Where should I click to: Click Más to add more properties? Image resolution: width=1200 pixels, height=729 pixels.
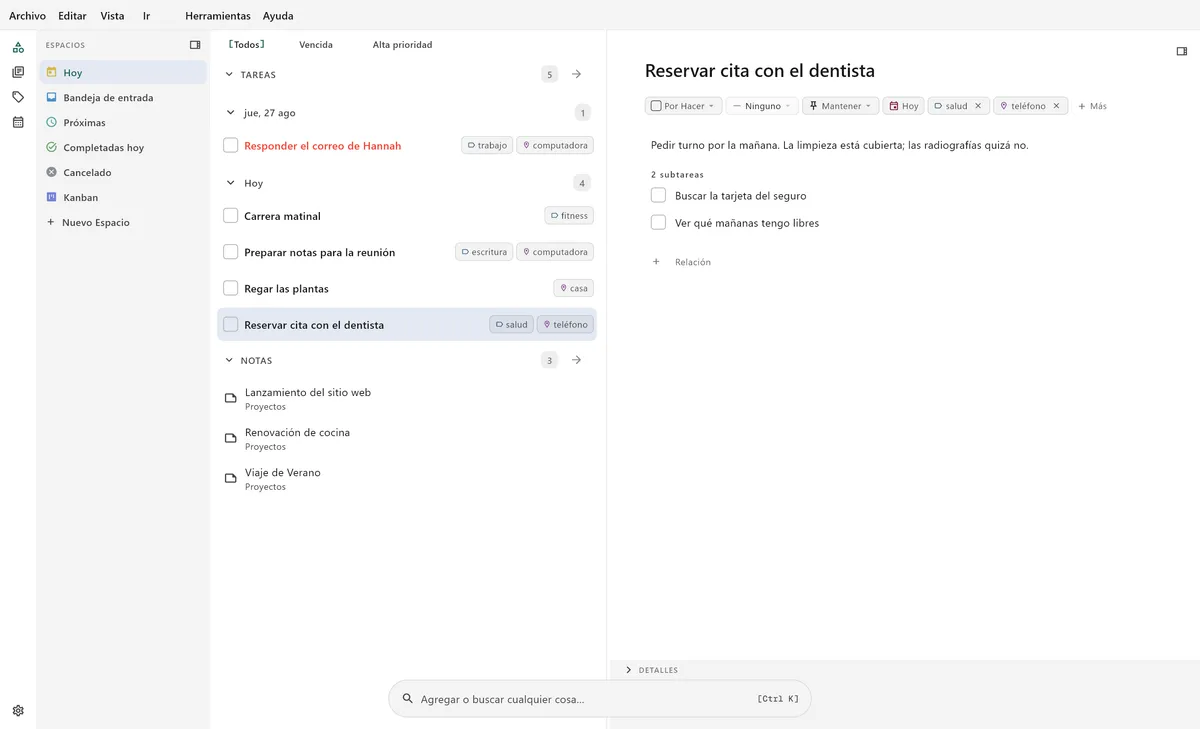click(1092, 106)
